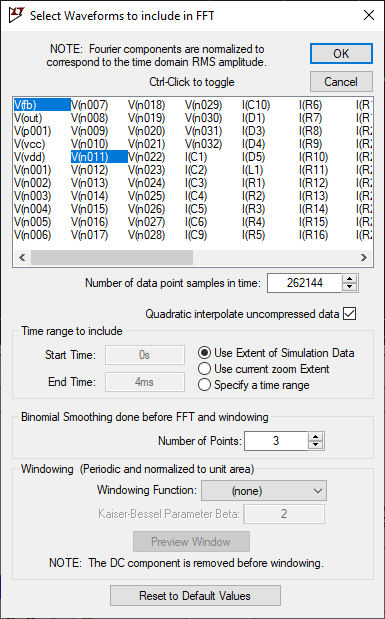Click Reset to Default Values
Image resolution: width=385 pixels, height=619 pixels.
point(195,596)
